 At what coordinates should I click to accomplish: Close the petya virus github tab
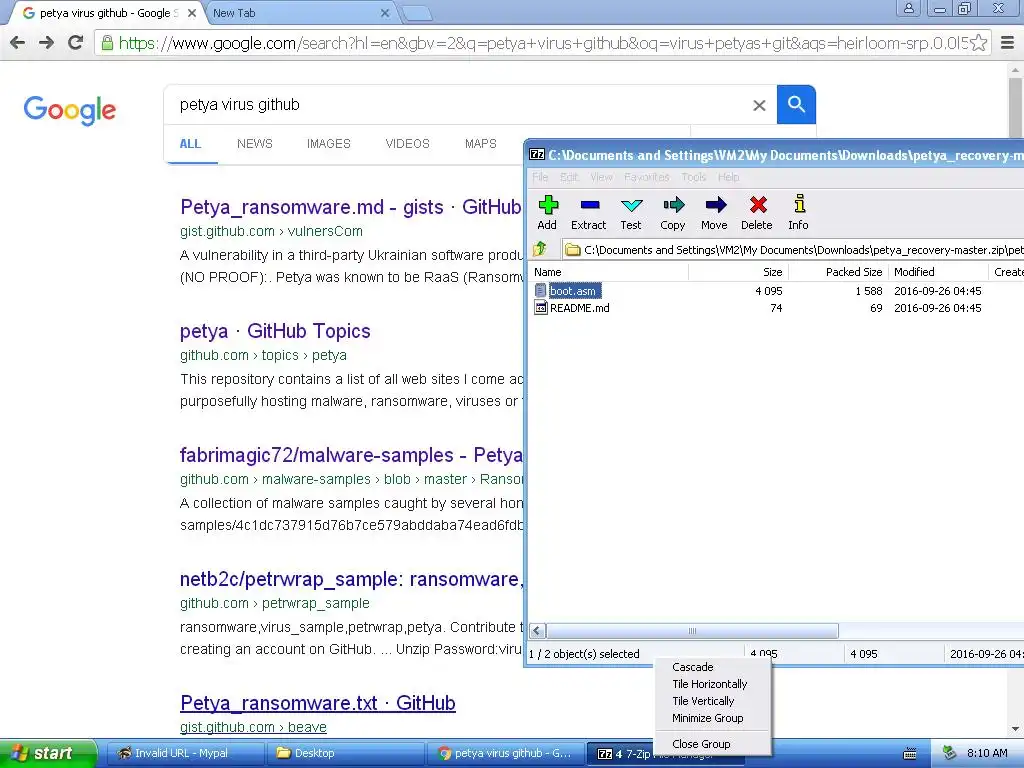click(x=192, y=13)
